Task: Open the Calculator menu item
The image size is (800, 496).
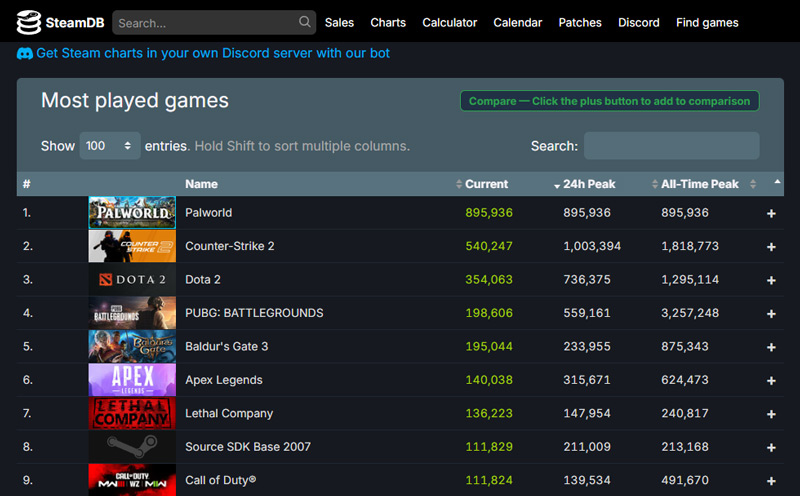Action: pos(449,22)
